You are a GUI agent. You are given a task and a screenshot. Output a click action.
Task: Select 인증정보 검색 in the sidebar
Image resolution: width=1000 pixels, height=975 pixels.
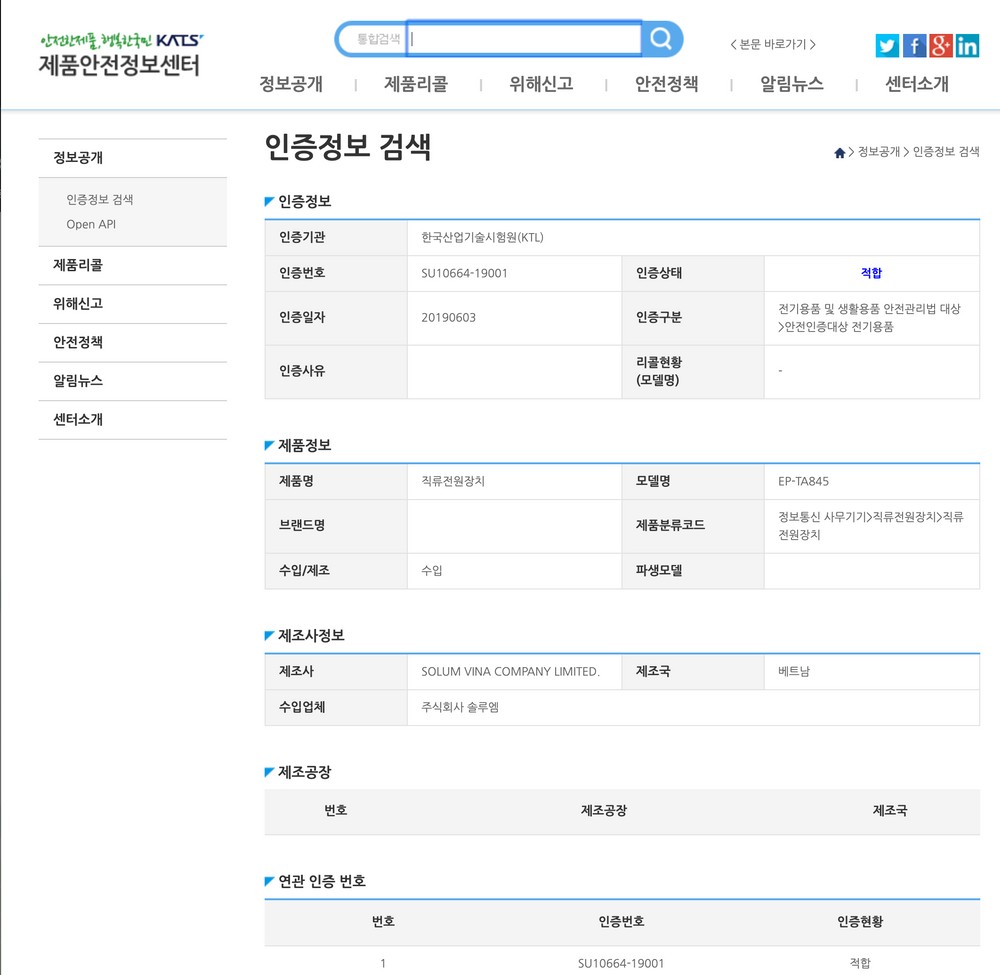pos(99,200)
